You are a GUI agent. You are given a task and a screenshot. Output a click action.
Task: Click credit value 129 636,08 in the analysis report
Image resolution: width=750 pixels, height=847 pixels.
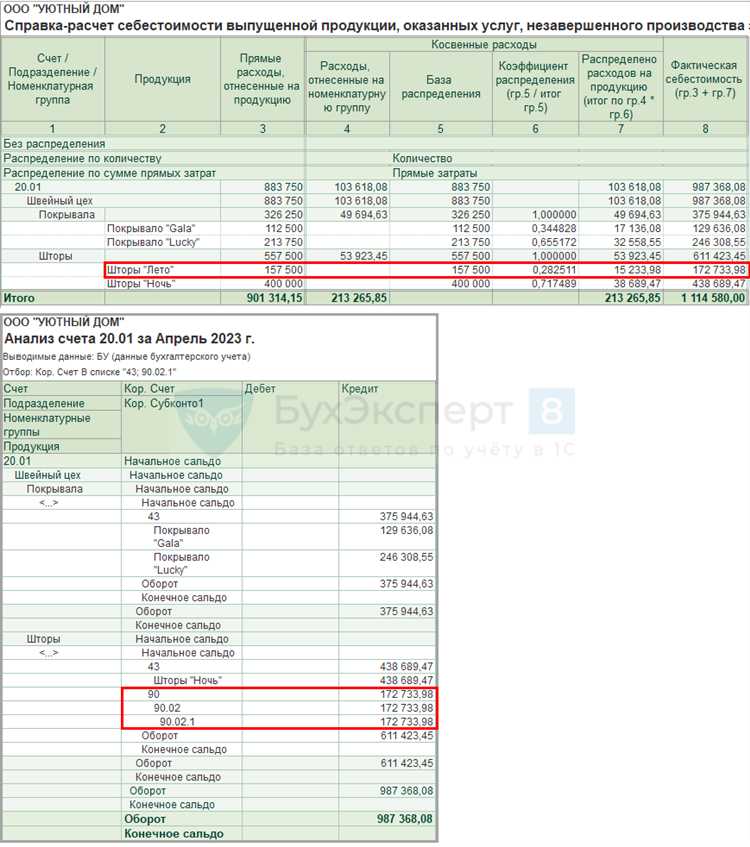pos(406,530)
